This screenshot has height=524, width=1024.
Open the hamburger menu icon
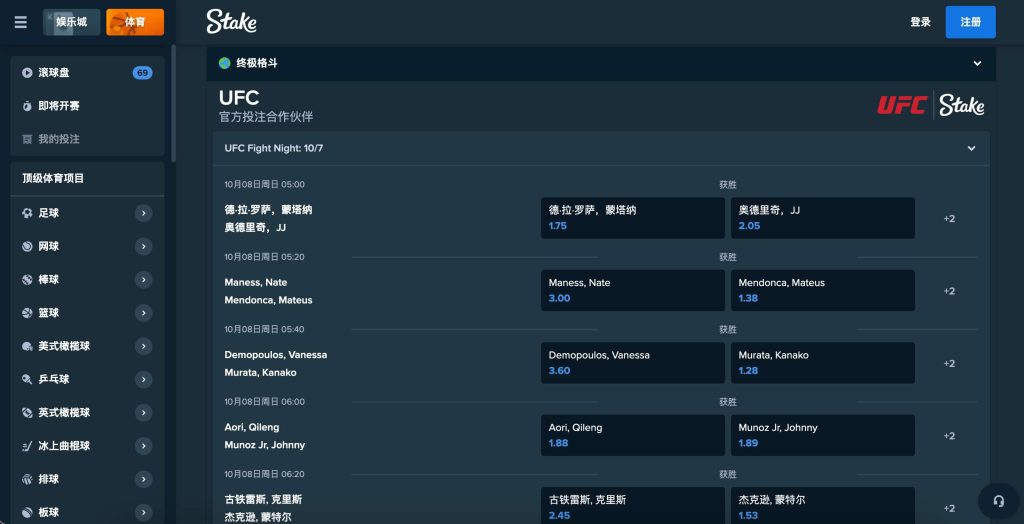(20, 22)
